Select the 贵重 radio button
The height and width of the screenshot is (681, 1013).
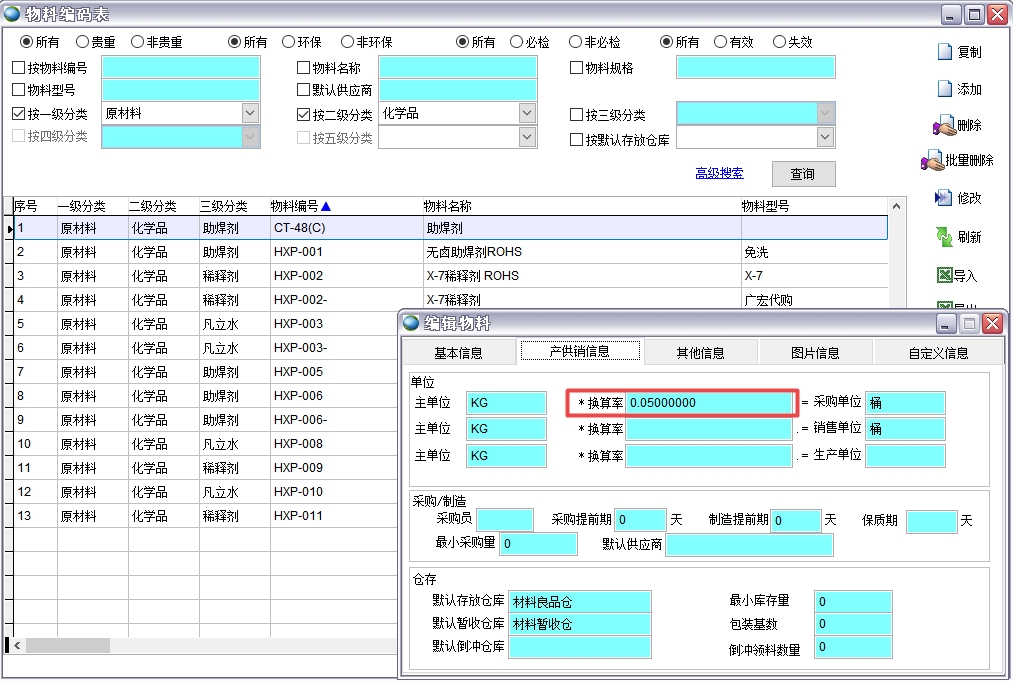(82, 42)
